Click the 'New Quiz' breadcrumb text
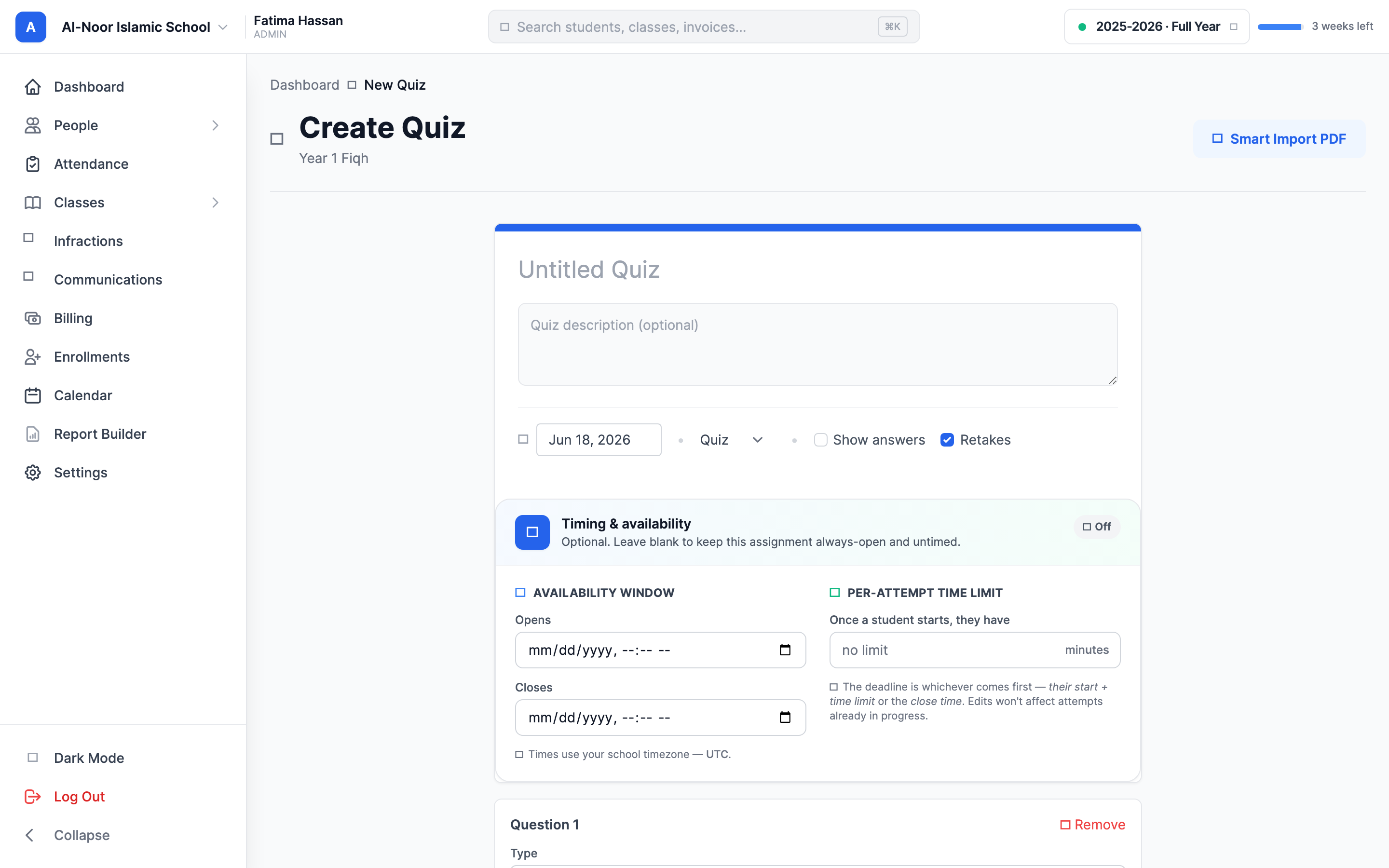This screenshot has width=1389, height=868. (395, 85)
